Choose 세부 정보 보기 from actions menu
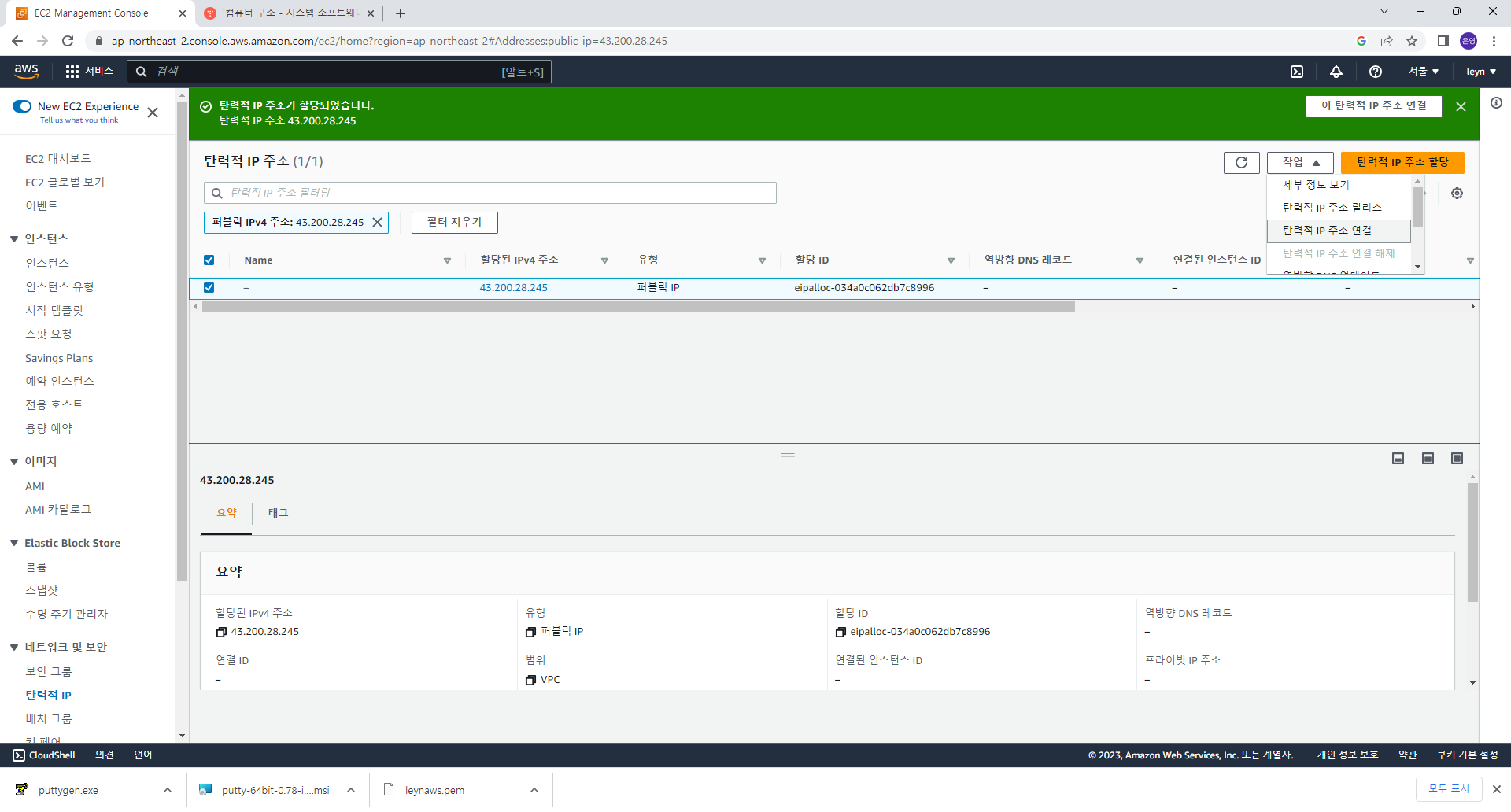Image resolution: width=1511 pixels, height=812 pixels. 1339,185
